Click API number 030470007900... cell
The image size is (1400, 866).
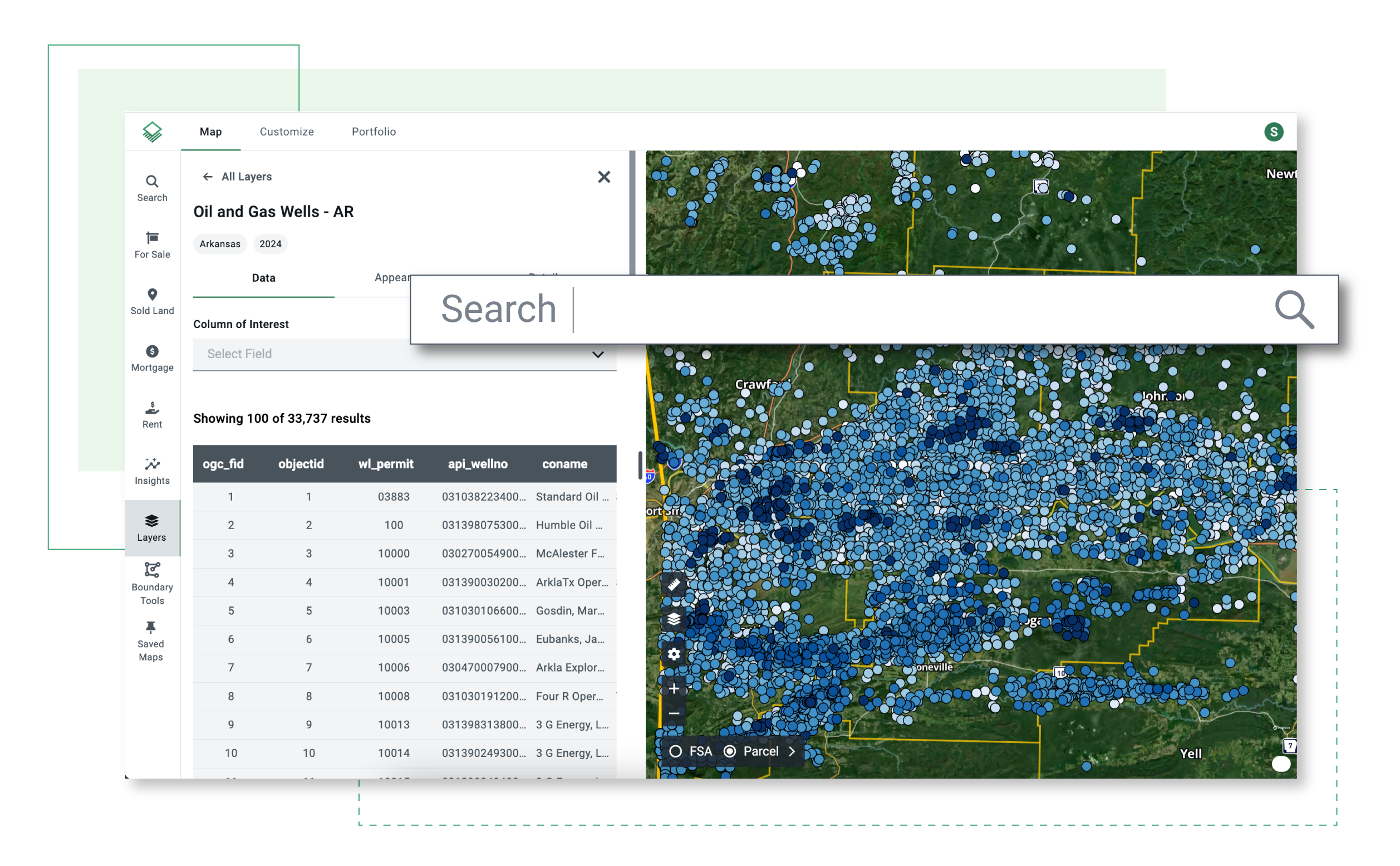pos(484,668)
